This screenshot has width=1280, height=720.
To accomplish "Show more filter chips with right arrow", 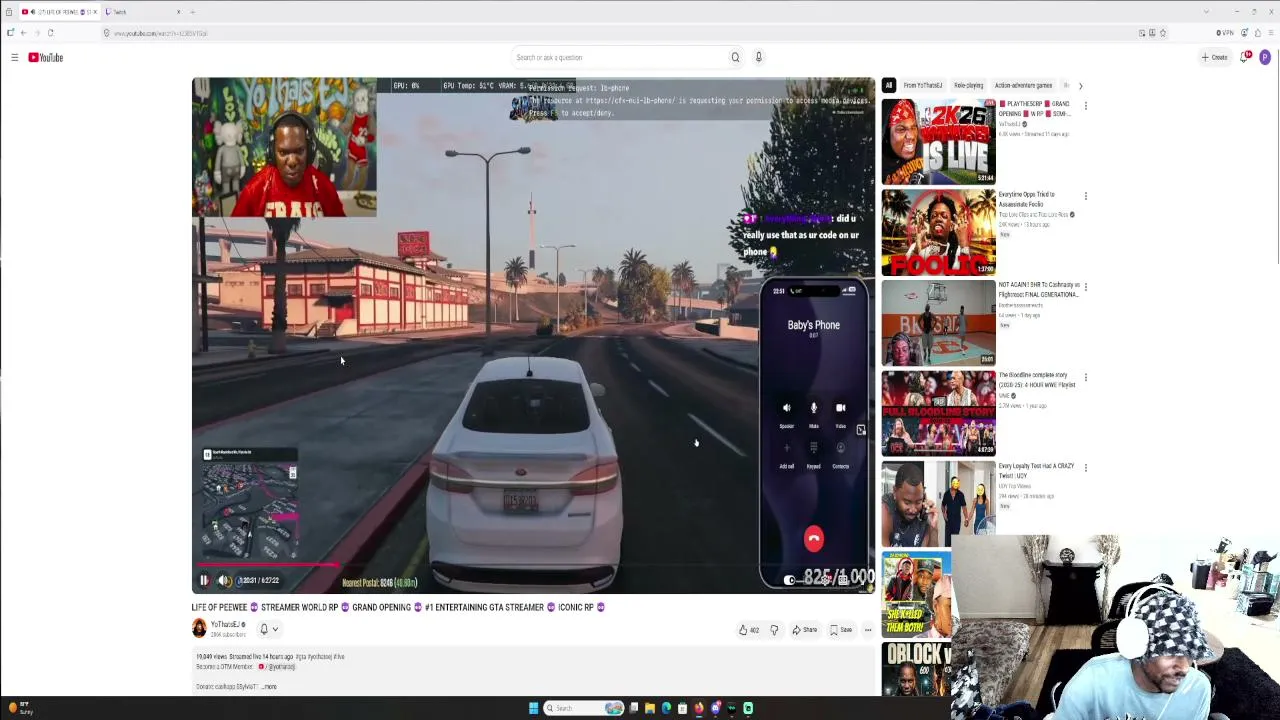I will (1080, 86).
